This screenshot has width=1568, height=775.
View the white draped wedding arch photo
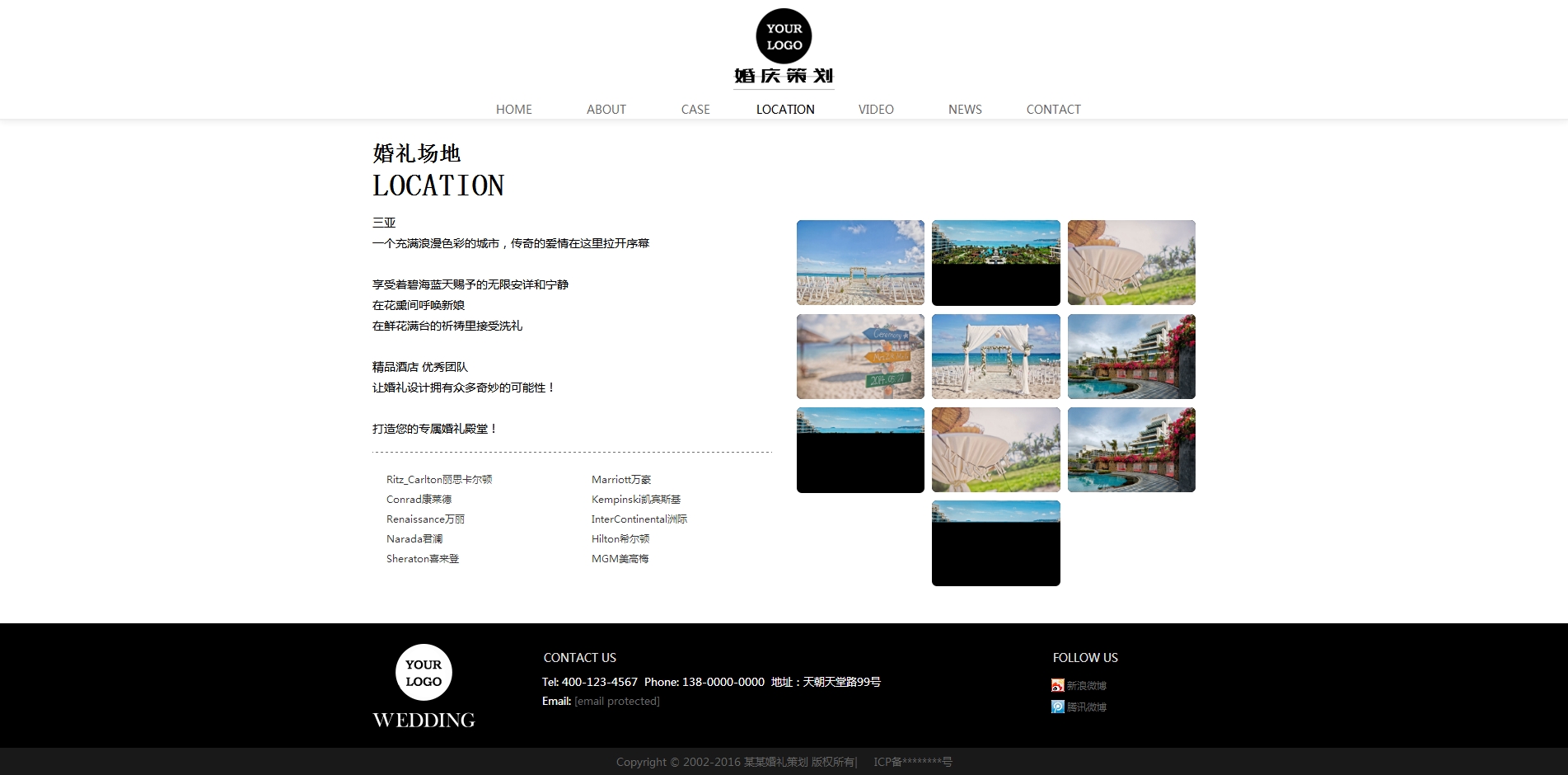pyautogui.click(x=995, y=356)
